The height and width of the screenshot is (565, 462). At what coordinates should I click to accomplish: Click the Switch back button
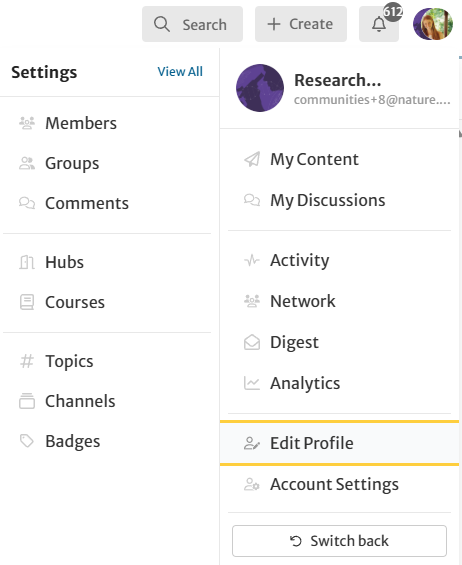click(x=339, y=541)
